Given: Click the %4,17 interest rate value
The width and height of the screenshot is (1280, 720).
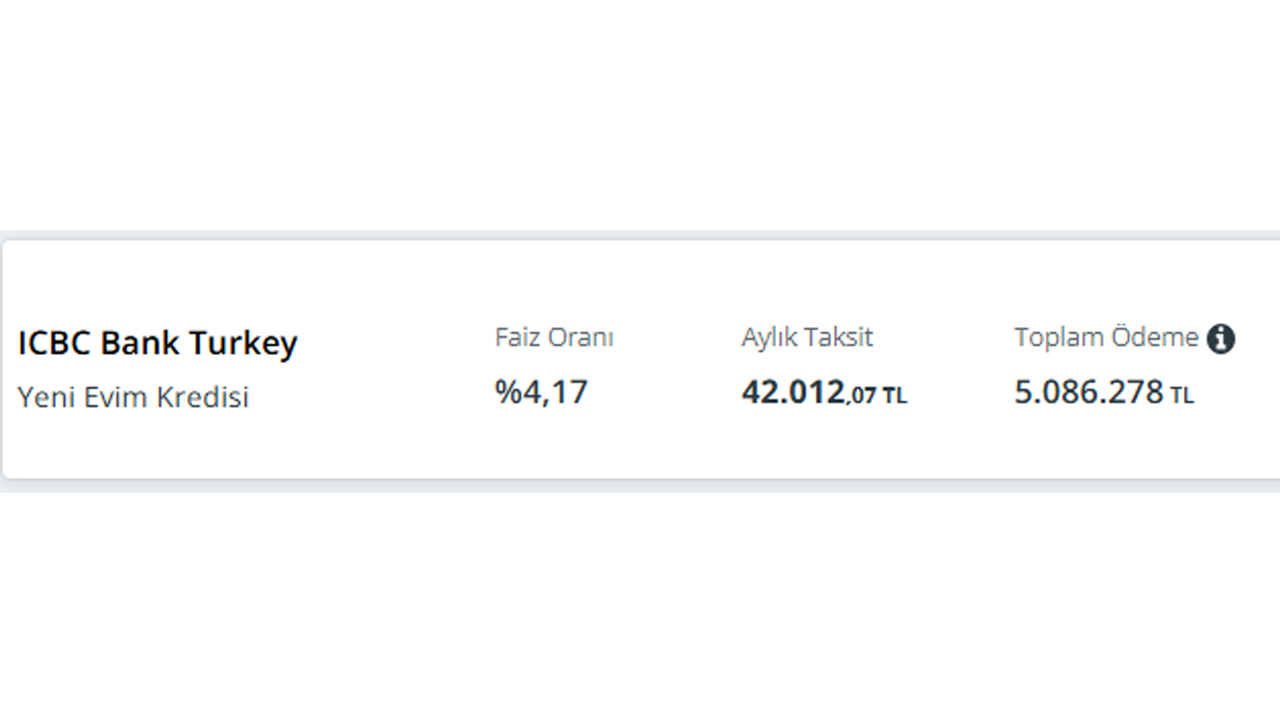Looking at the screenshot, I should point(542,392).
